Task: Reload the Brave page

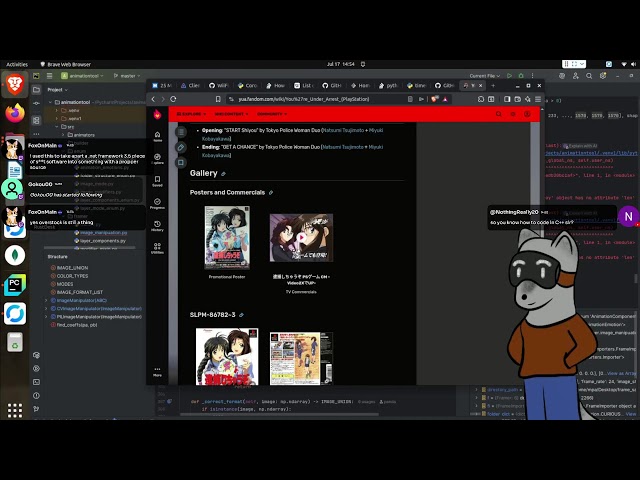Action: pyautogui.click(x=173, y=99)
